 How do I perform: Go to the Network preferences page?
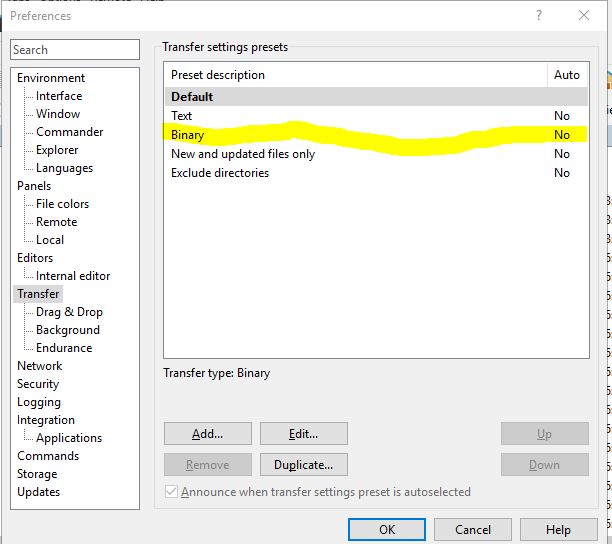pos(39,366)
